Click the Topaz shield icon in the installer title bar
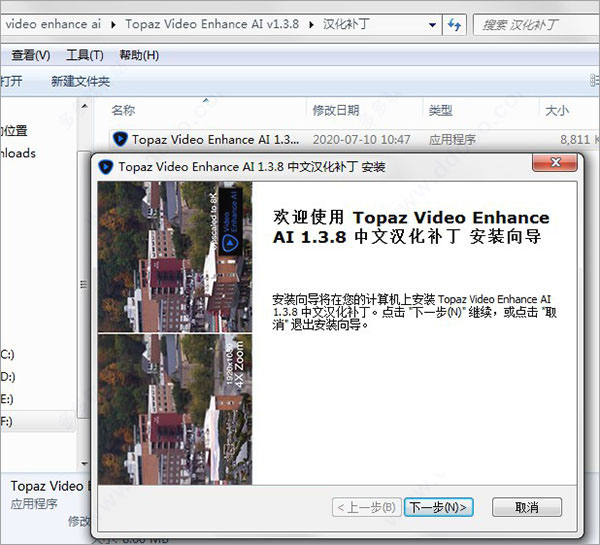This screenshot has height=545, width=600. tap(106, 167)
